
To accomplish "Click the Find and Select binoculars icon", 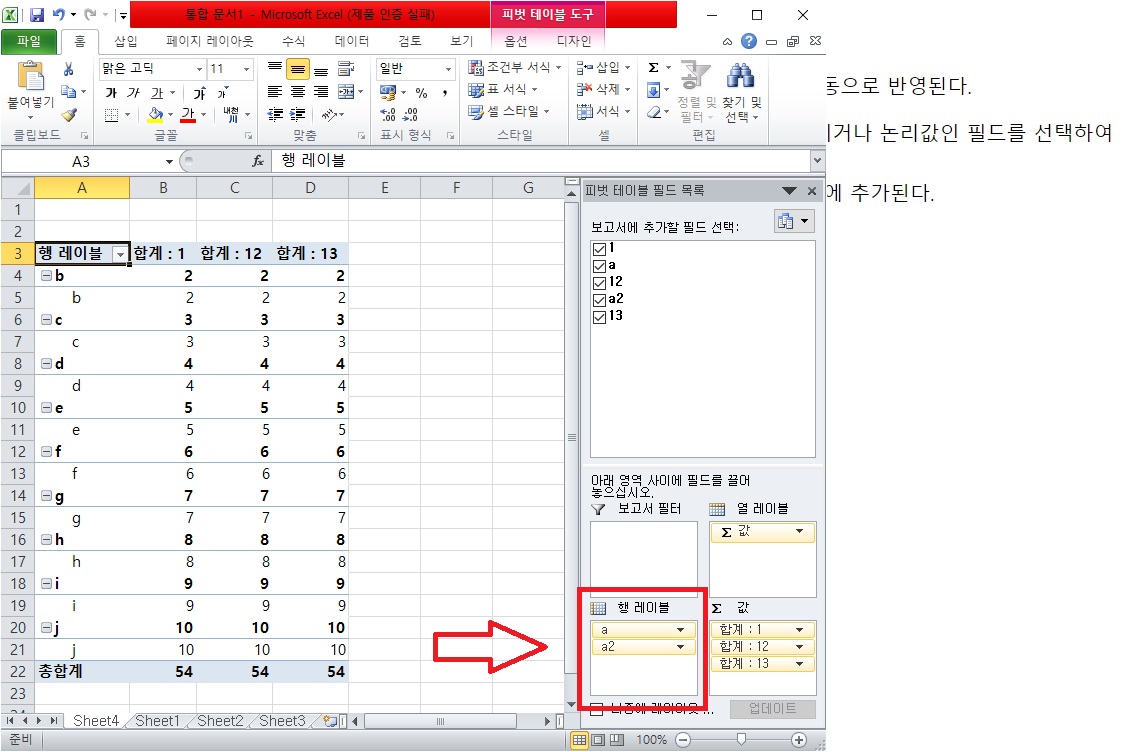I will (x=741, y=75).
